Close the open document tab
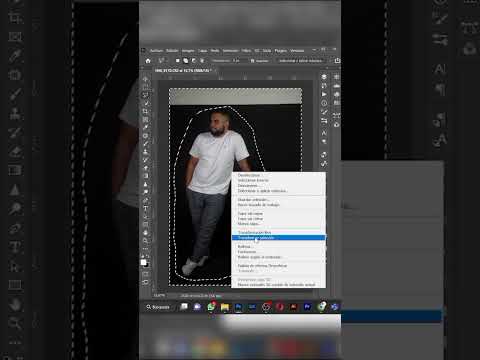 215,70
